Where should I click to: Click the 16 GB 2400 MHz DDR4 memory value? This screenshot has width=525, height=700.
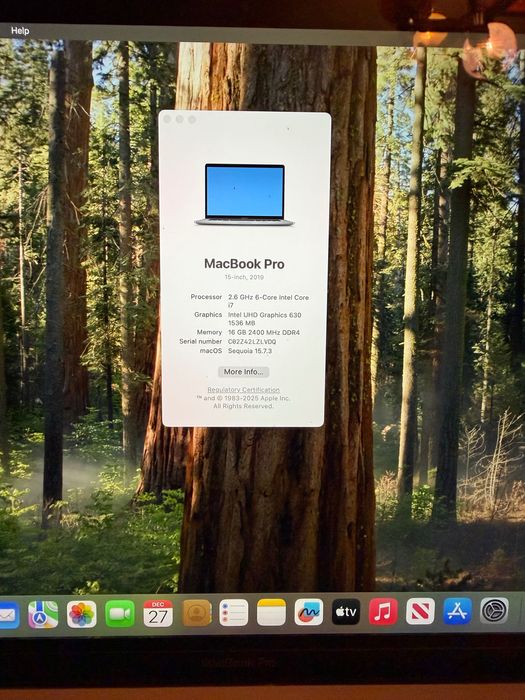tap(264, 333)
